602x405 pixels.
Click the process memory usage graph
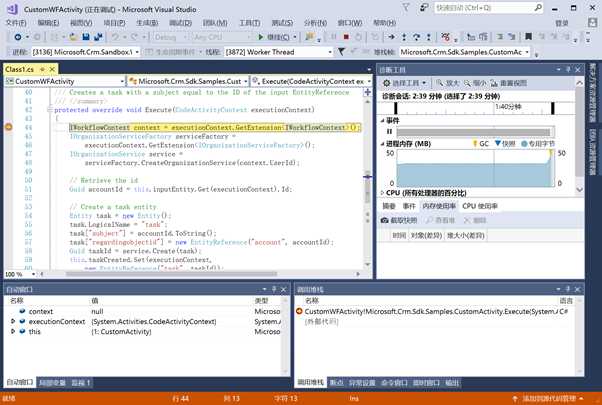tap(475, 168)
